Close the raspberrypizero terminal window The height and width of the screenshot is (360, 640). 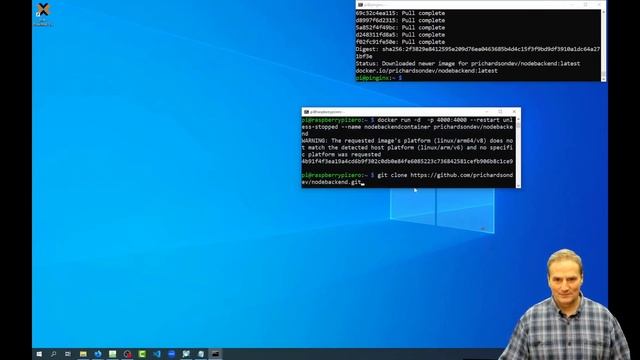[514, 111]
